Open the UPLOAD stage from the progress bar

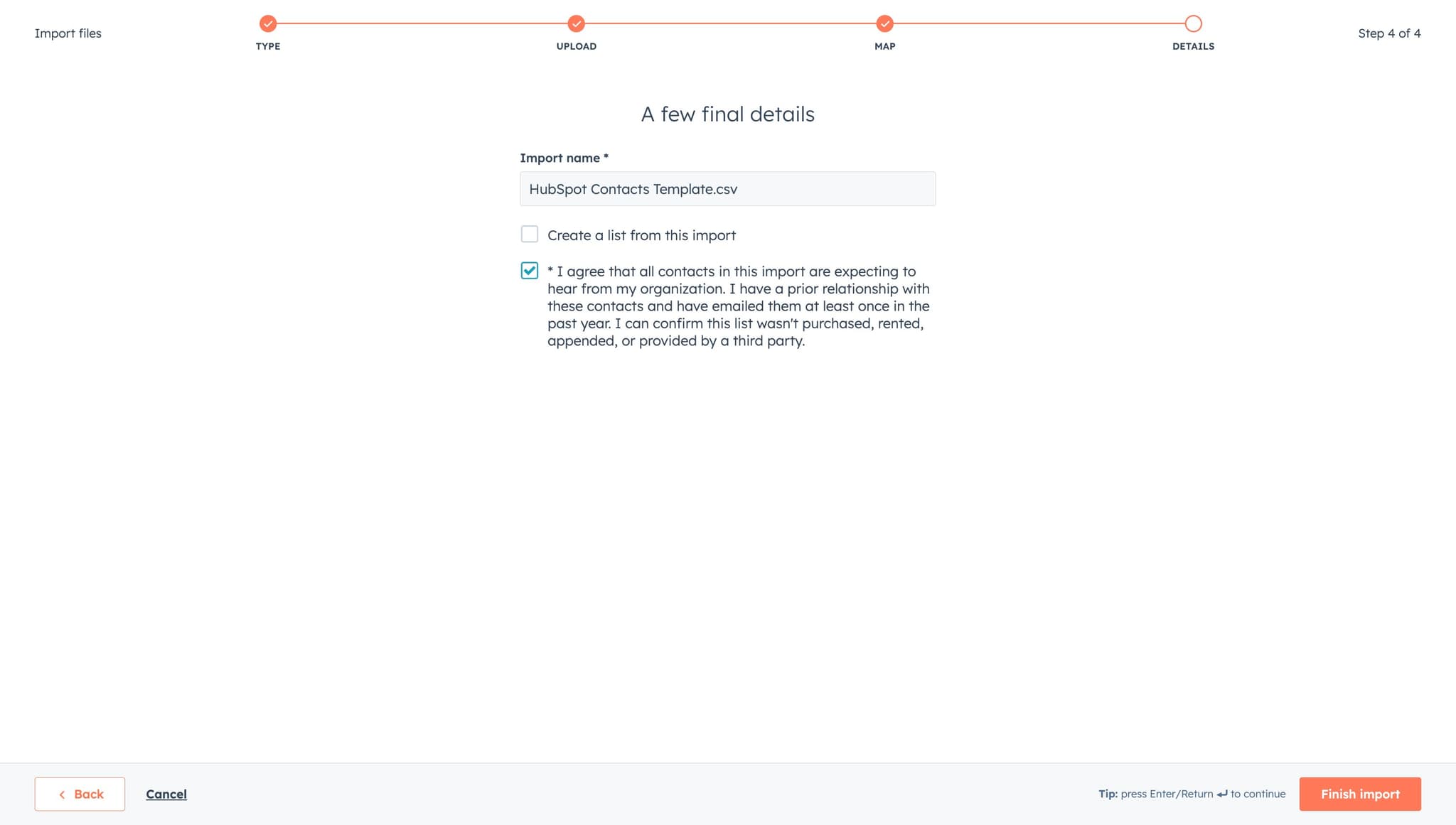(576, 46)
